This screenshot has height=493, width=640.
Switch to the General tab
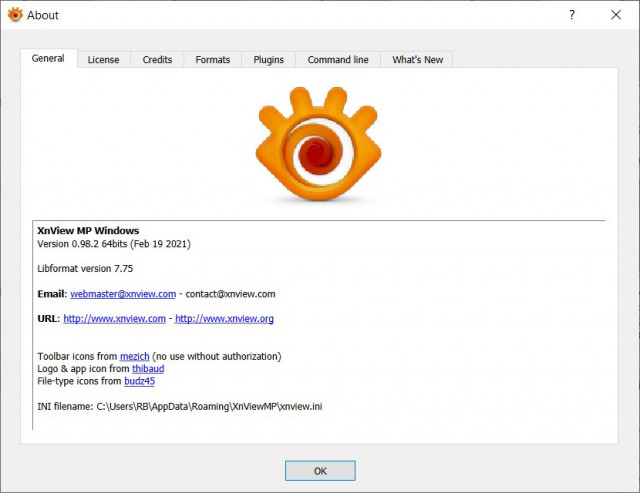[x=48, y=58]
